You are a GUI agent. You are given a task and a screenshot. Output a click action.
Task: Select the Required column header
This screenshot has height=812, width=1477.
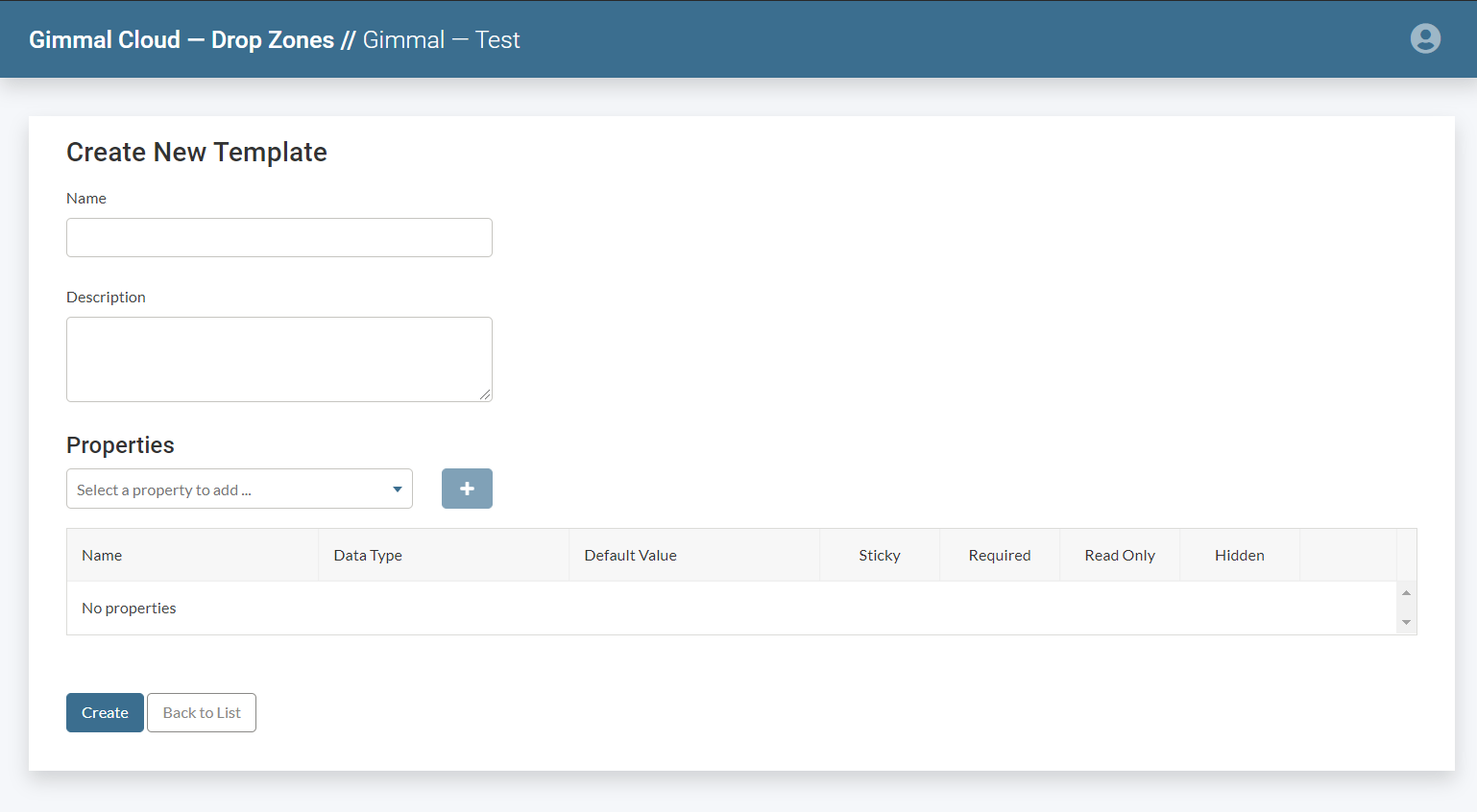[999, 556]
